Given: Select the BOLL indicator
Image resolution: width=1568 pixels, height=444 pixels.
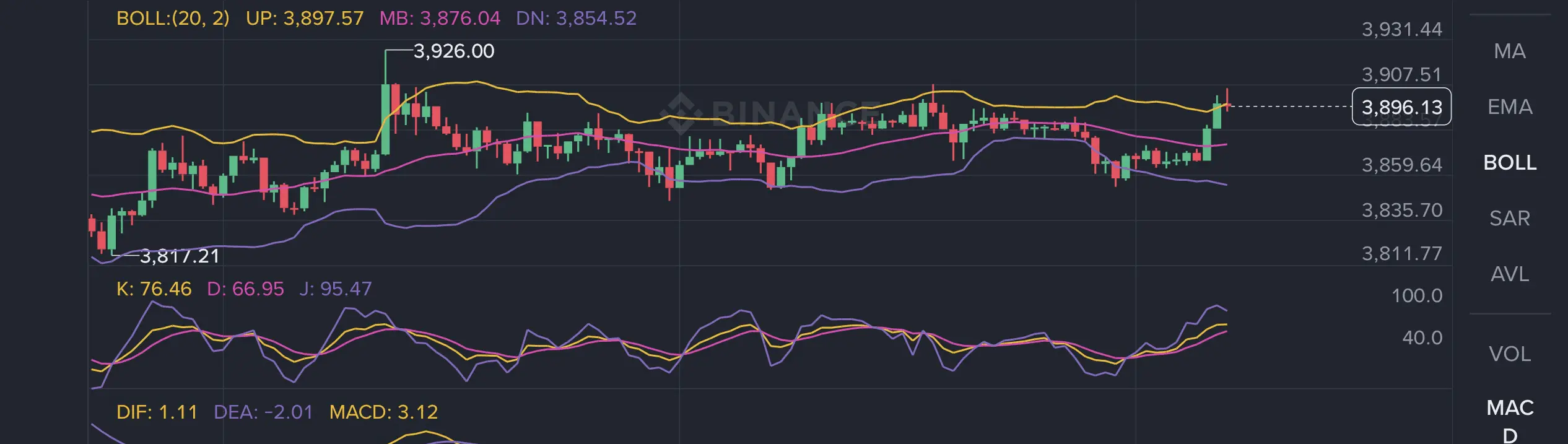Looking at the screenshot, I should (1509, 162).
